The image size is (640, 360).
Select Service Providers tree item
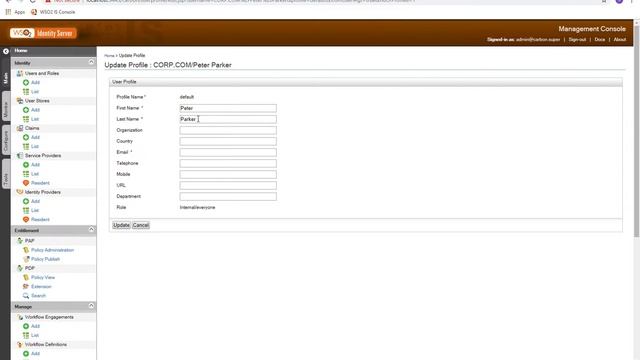coord(43,156)
